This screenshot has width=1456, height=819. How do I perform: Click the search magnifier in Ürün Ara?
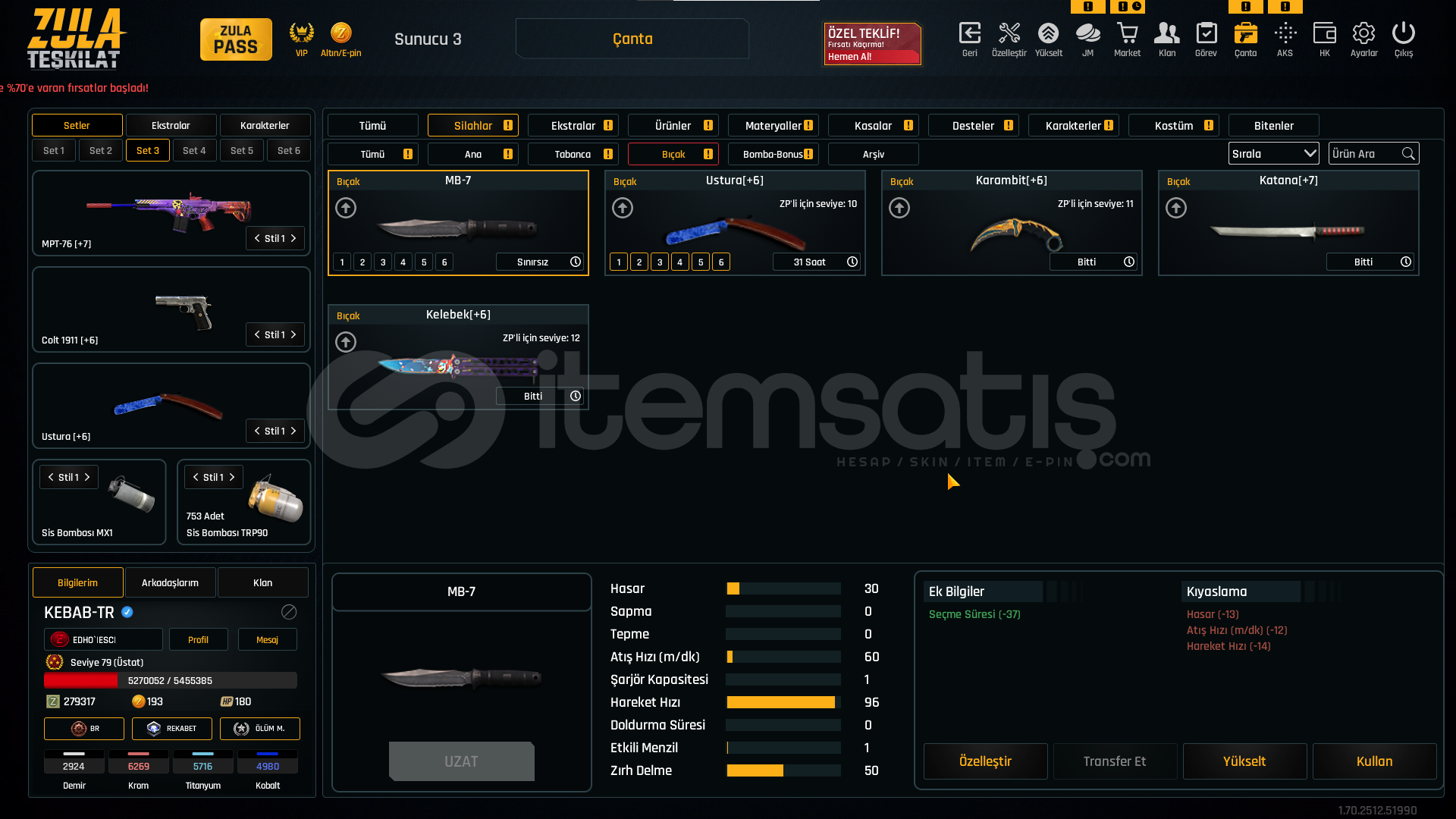coord(1408,154)
